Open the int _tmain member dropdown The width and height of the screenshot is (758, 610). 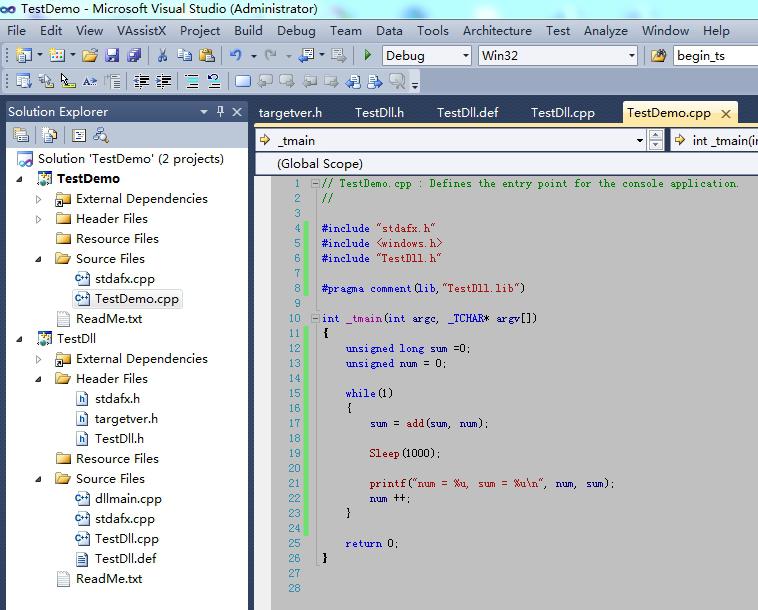tap(714, 141)
